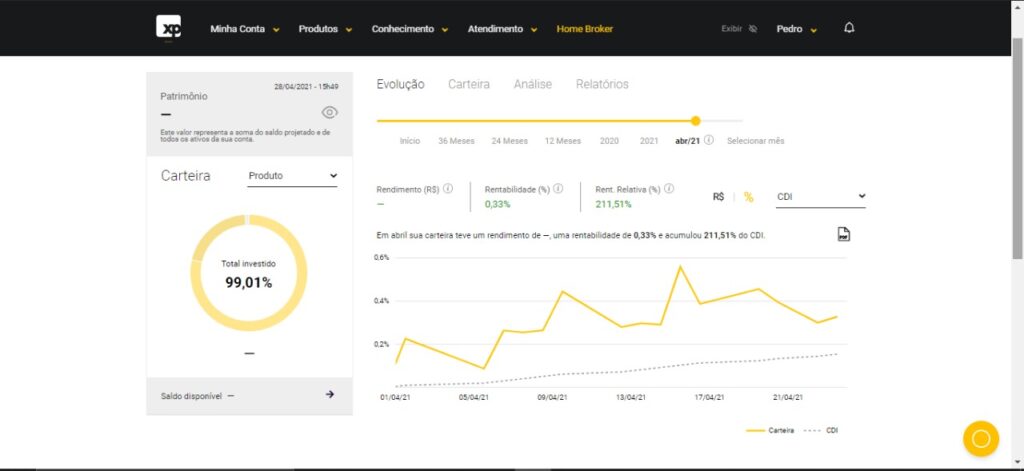This screenshot has width=1024, height=471.
Task: Open the Home Broker link
Action: click(x=584, y=29)
